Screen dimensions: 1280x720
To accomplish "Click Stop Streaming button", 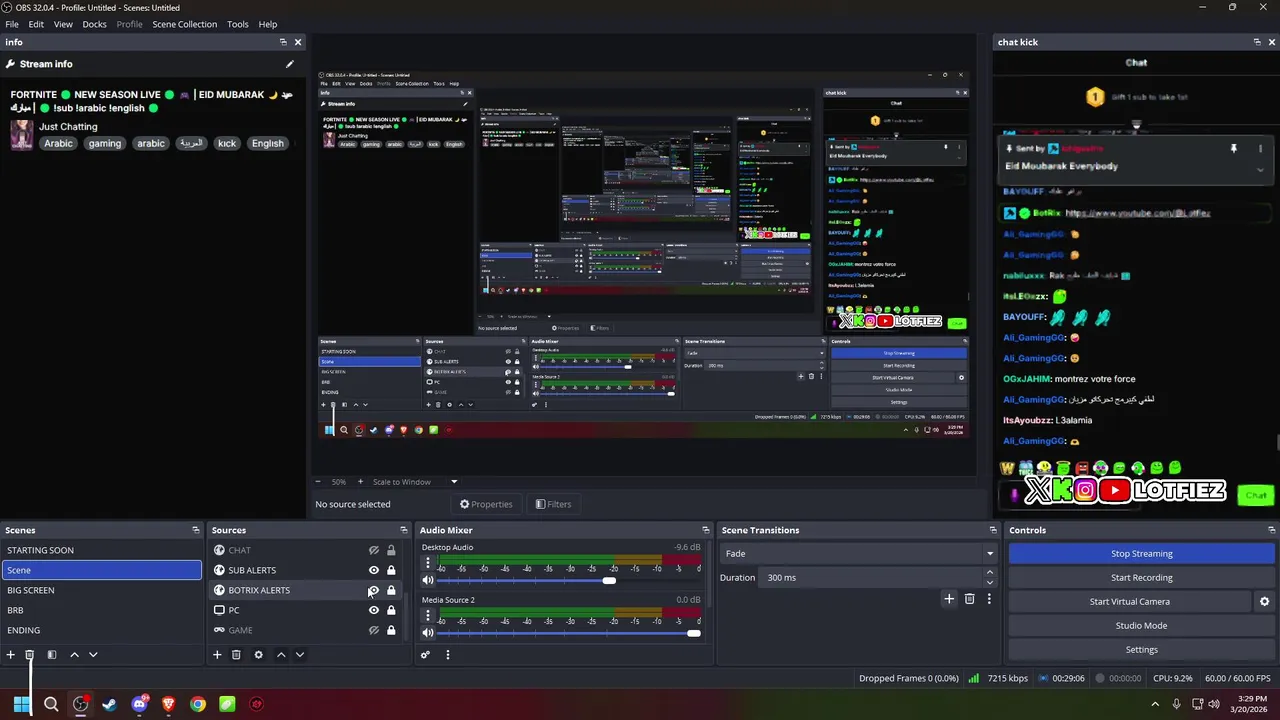I will [x=1141, y=553].
